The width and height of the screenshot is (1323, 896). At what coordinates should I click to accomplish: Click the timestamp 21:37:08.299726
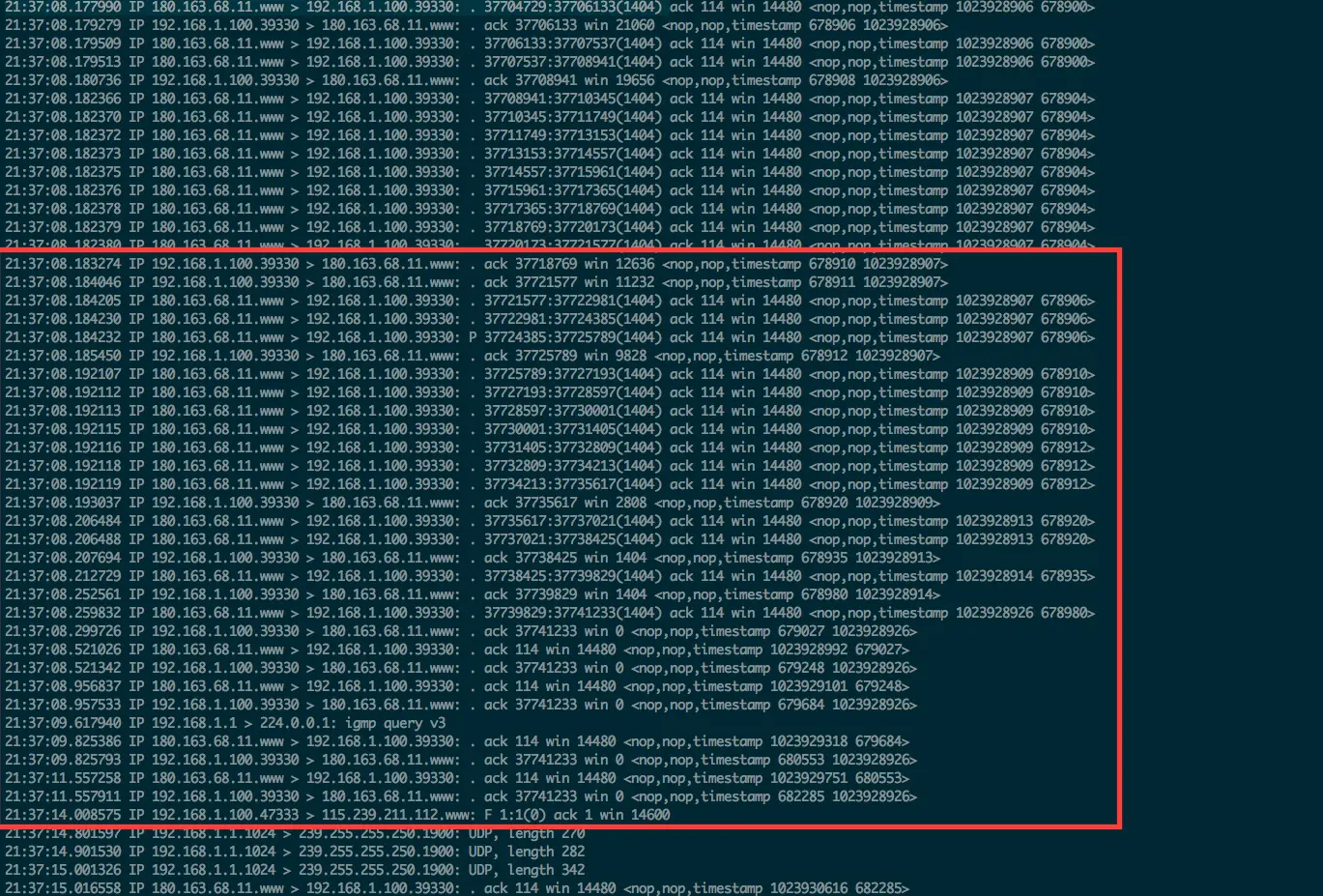point(63,631)
